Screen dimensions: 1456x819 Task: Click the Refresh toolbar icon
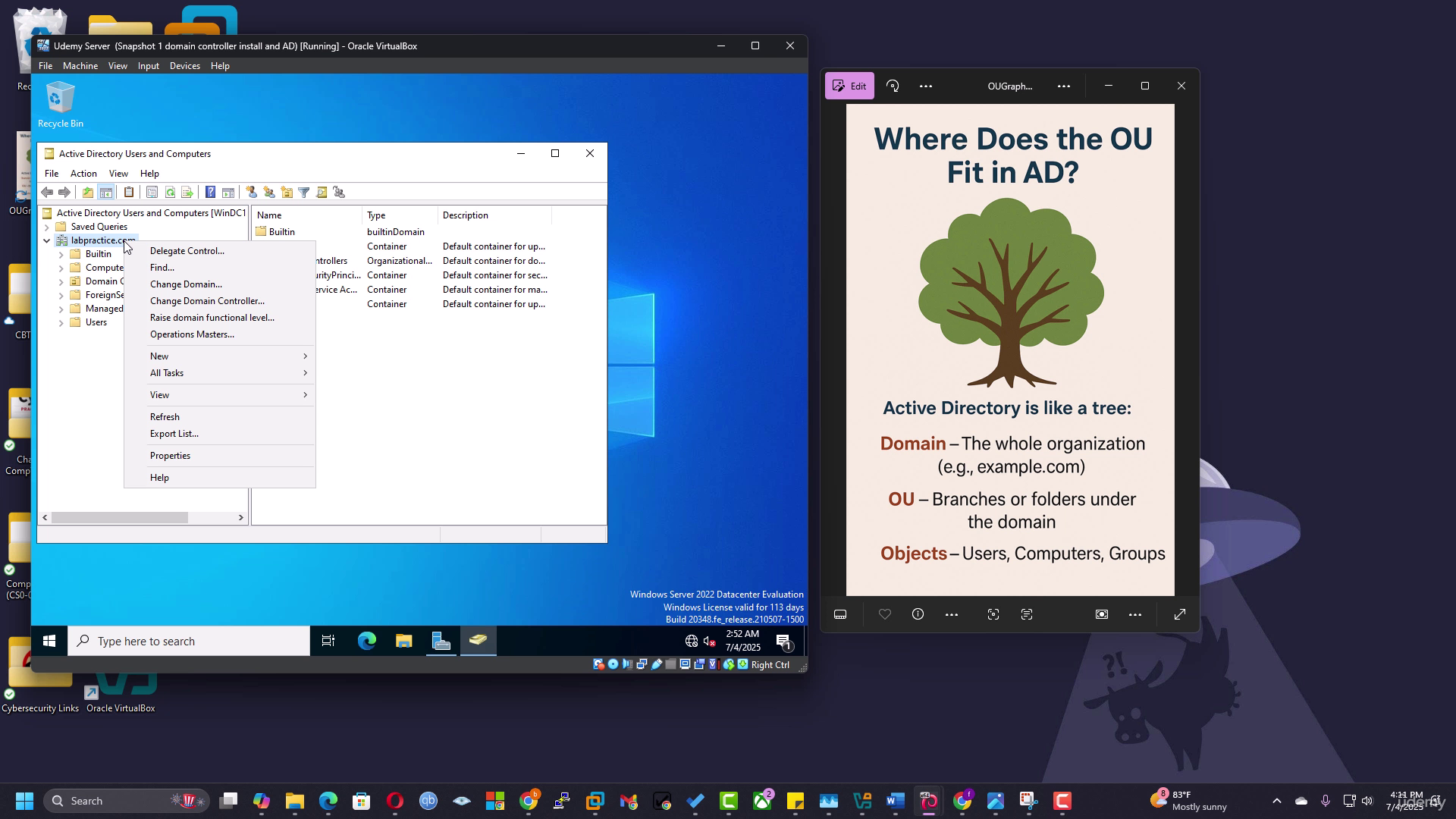click(x=170, y=193)
